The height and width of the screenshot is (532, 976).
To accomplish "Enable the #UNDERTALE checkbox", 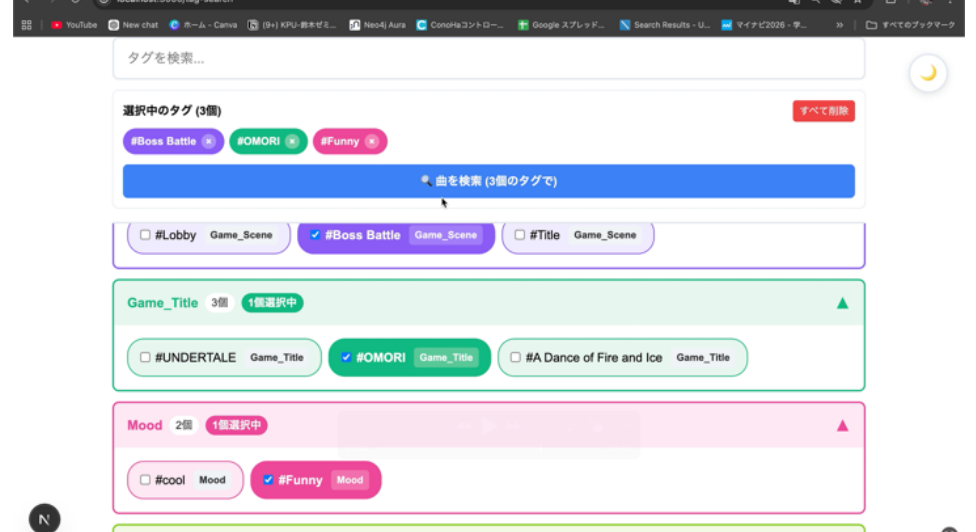I will click(145, 357).
